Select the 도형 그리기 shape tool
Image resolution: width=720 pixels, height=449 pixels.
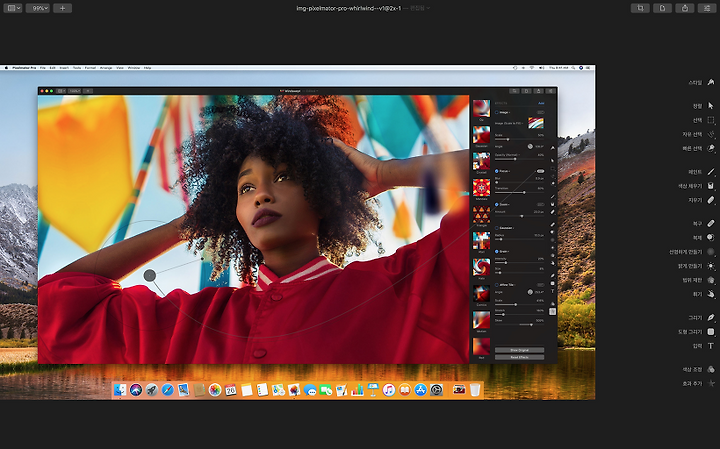pos(711,331)
